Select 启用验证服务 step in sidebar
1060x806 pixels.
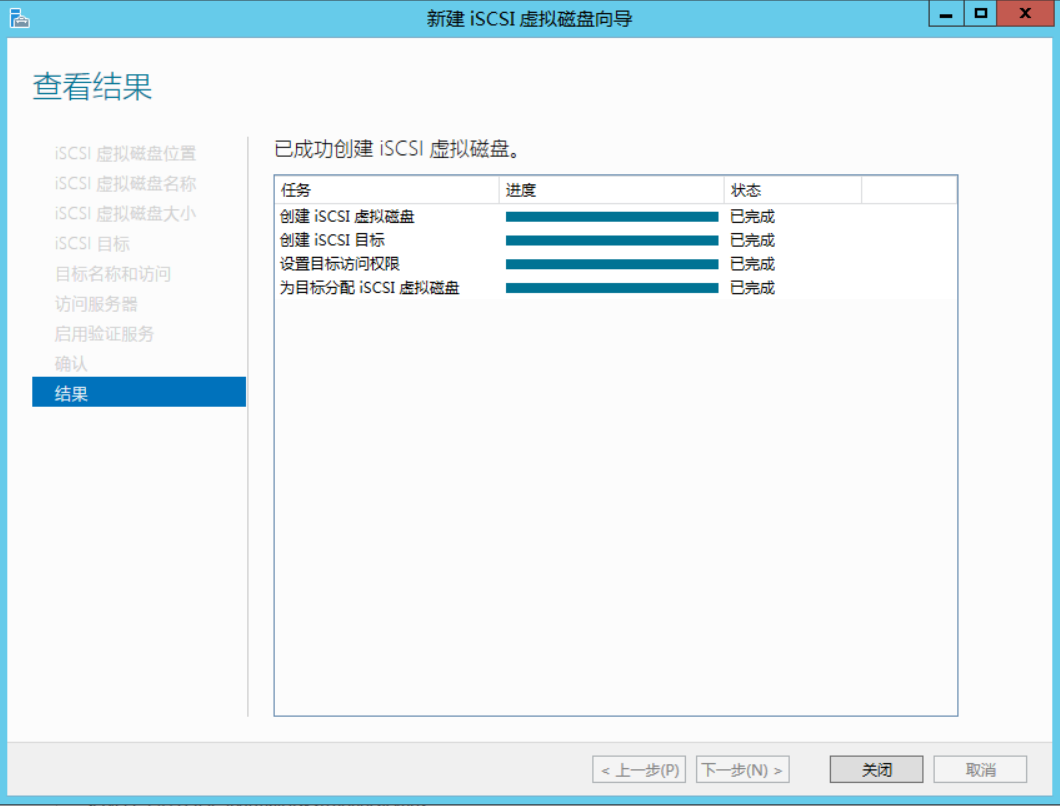coord(104,333)
